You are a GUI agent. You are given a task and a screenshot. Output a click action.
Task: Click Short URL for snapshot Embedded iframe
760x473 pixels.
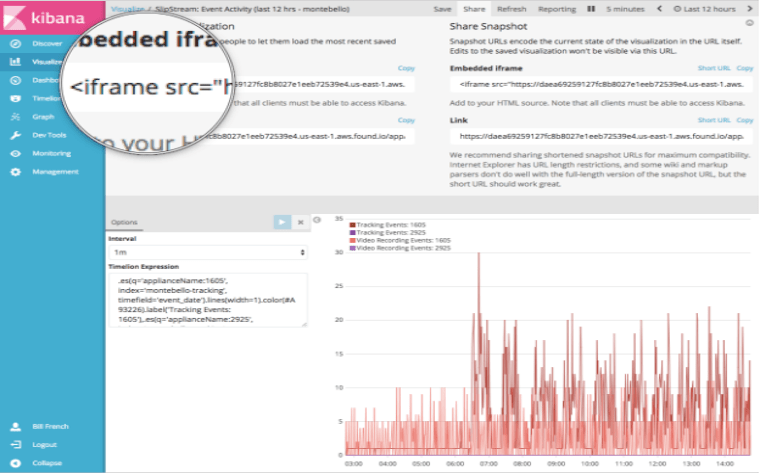pyautogui.click(x=714, y=68)
